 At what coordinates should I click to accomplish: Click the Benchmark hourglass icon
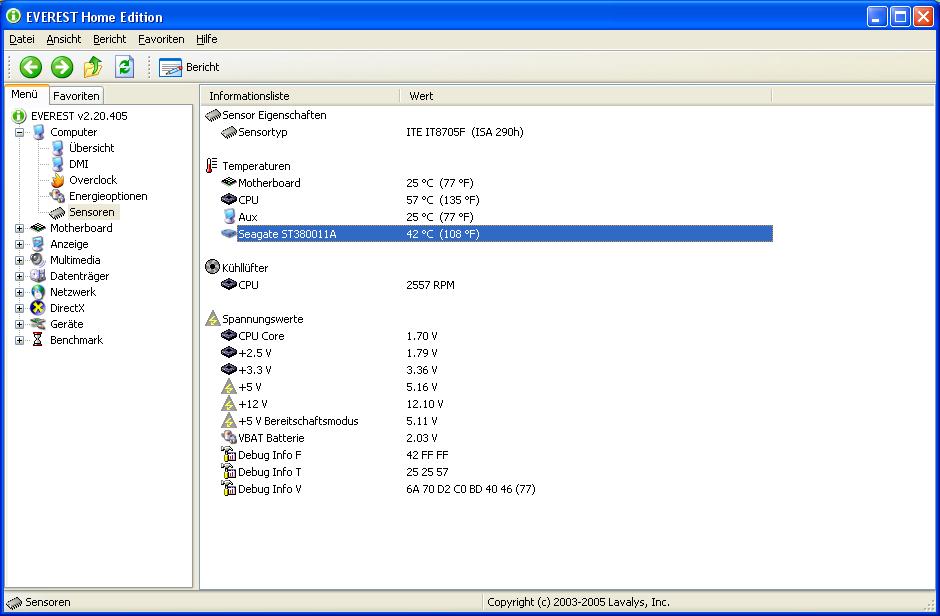point(38,340)
